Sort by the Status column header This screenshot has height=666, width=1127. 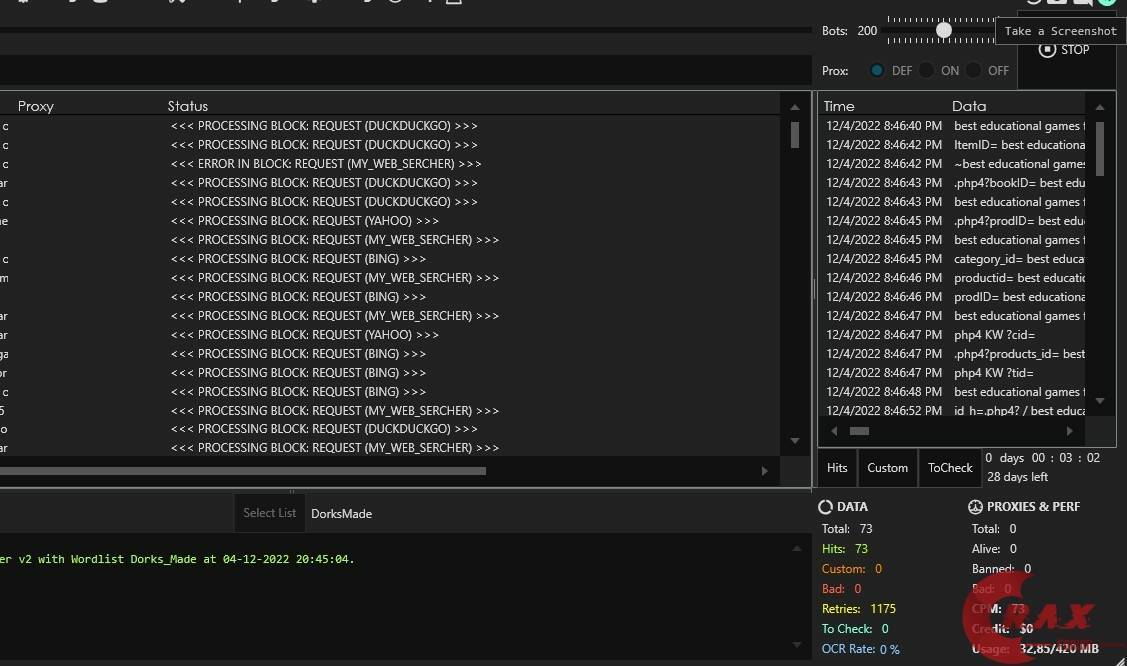click(188, 106)
